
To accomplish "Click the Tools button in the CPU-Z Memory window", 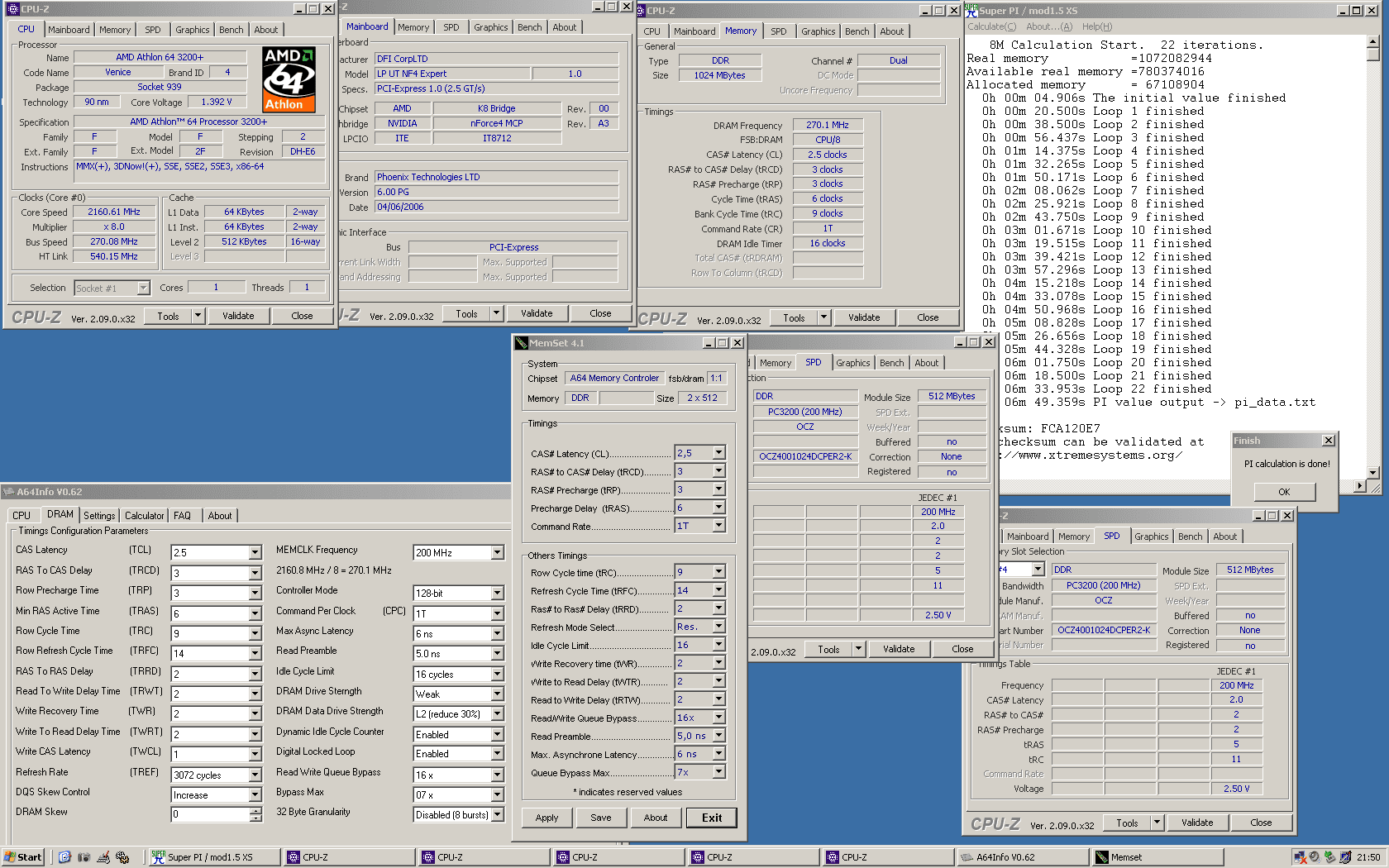I will tap(794, 317).
